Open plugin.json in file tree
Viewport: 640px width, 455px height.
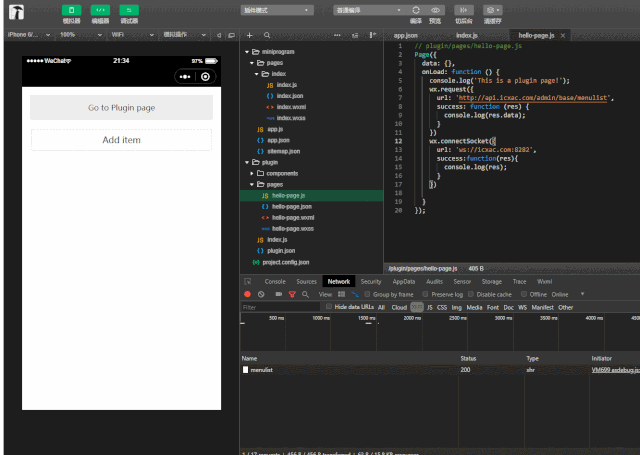281,251
